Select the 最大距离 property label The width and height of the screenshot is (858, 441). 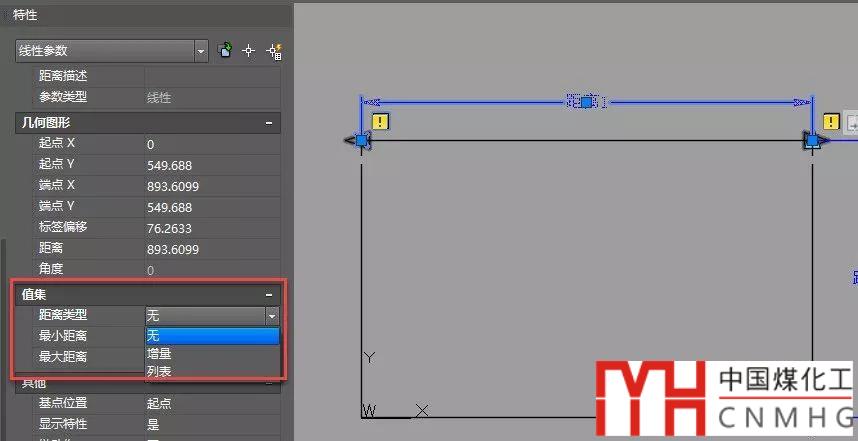[63, 357]
